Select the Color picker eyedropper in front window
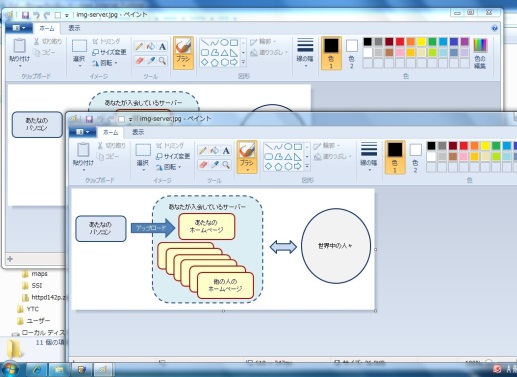Screen dimensions: 517x377 (214, 165)
